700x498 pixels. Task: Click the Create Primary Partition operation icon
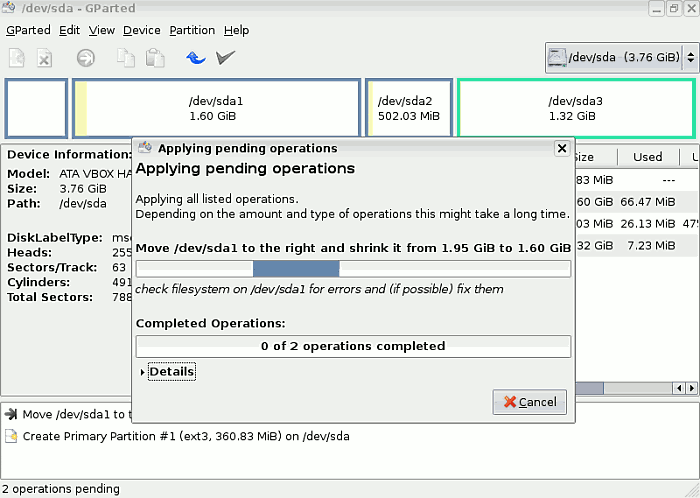[x=11, y=436]
